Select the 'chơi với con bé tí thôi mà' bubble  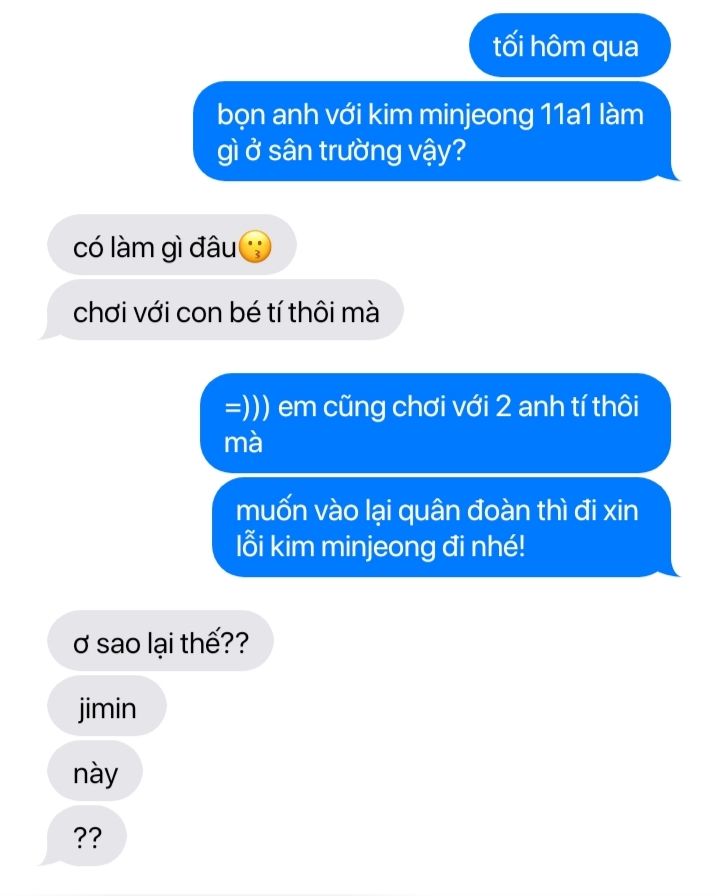pyautogui.click(x=223, y=310)
